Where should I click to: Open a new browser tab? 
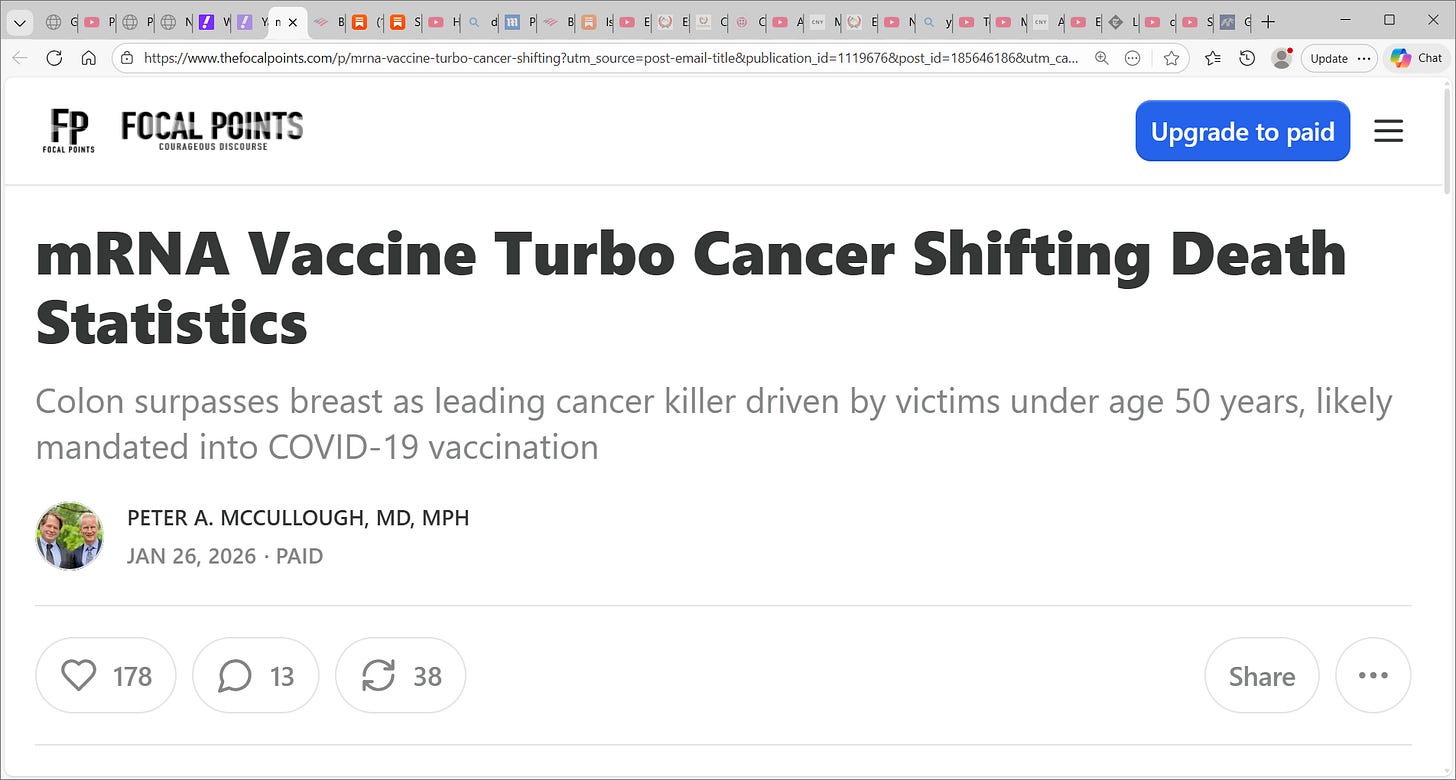point(1268,21)
